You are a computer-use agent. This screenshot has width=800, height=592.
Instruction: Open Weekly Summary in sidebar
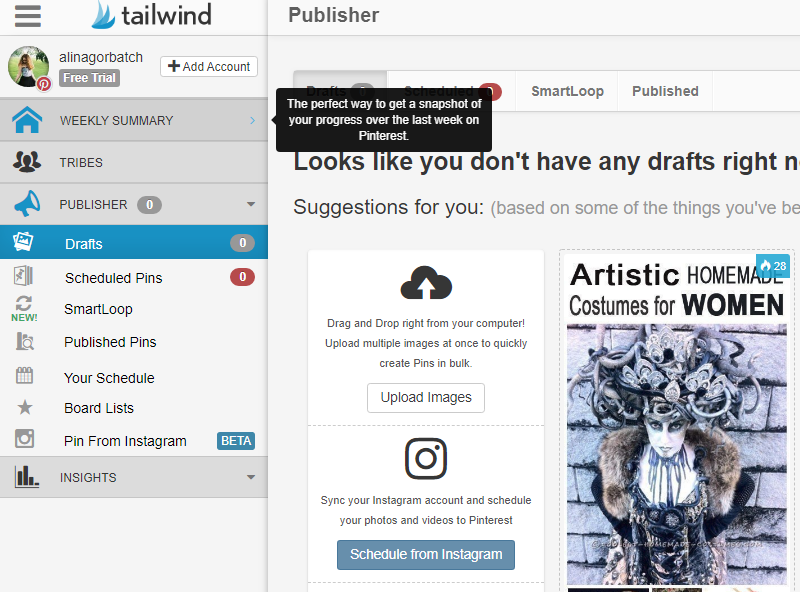[134, 120]
